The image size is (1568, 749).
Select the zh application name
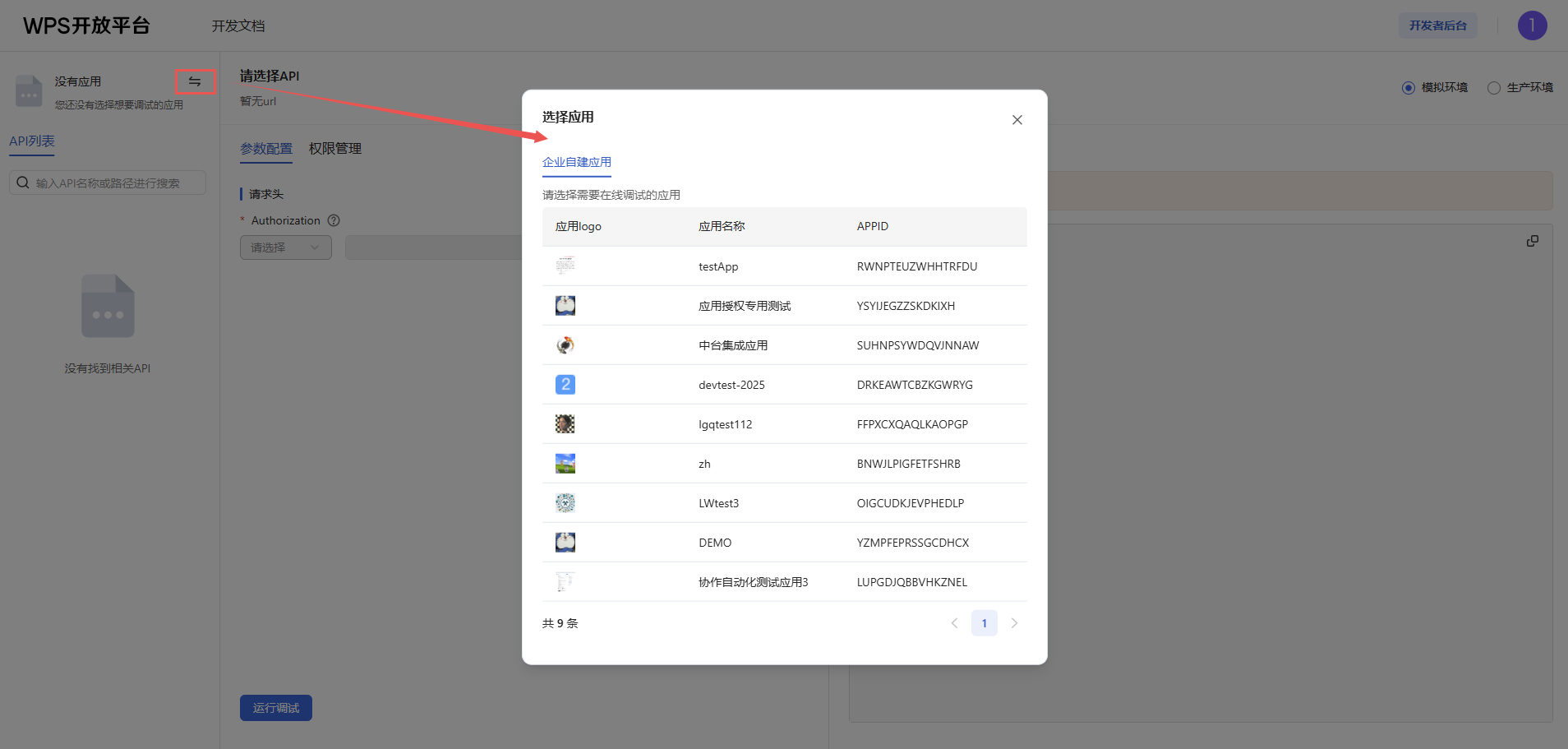tap(704, 464)
